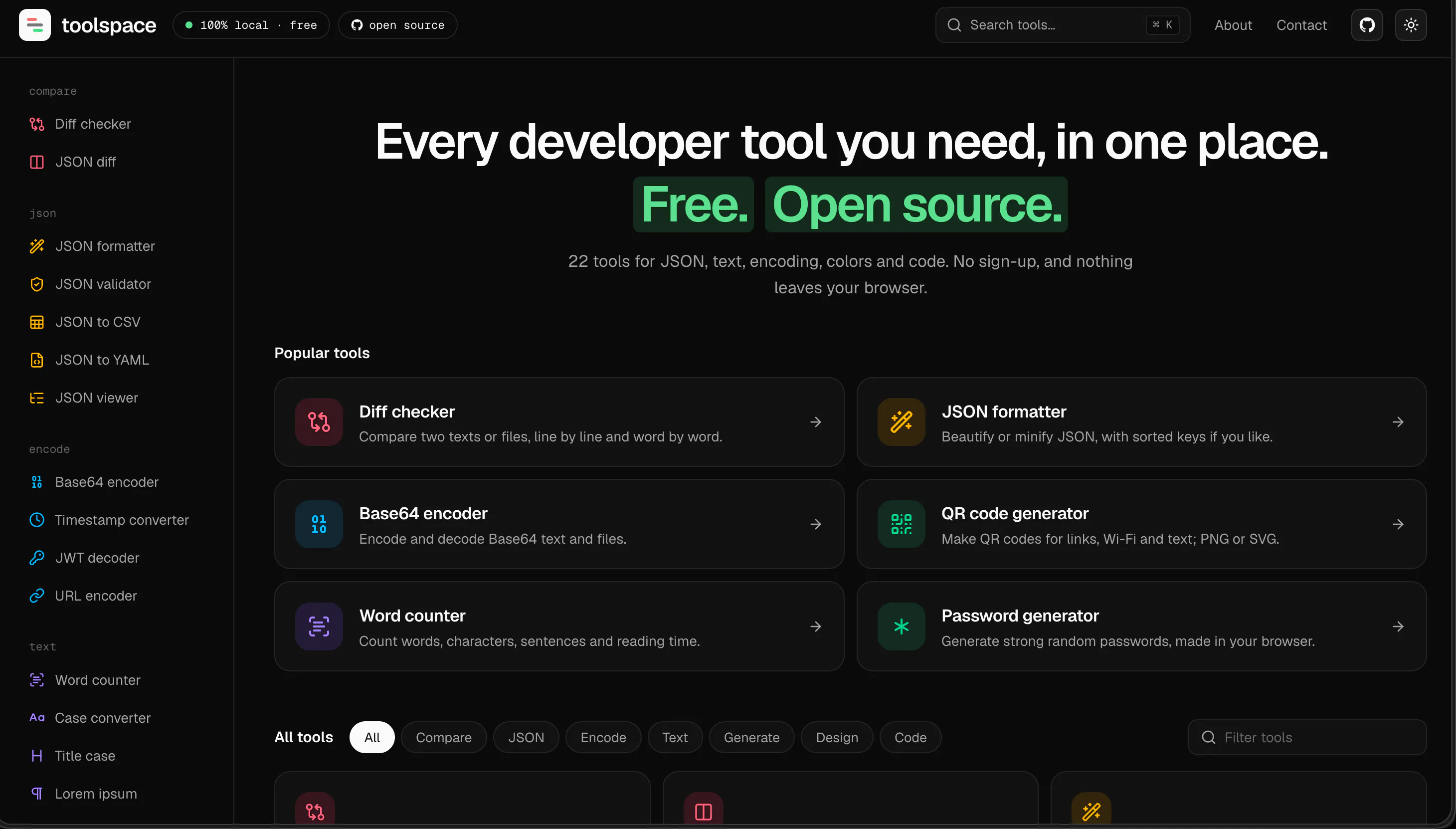This screenshot has height=829, width=1456.
Task: Click the 'Popular tools' heading
Action: tap(322, 353)
